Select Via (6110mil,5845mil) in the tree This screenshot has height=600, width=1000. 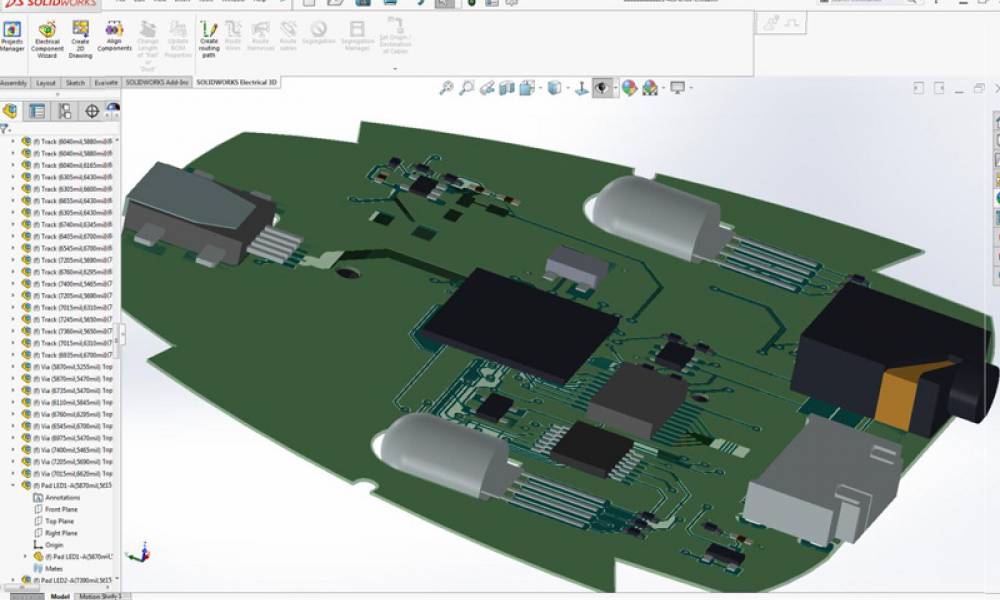(67, 402)
